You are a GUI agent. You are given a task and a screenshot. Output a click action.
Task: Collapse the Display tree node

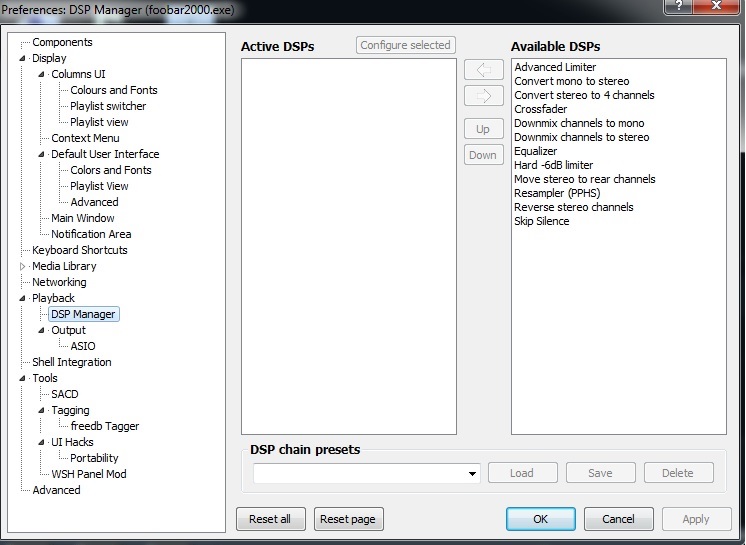23,58
